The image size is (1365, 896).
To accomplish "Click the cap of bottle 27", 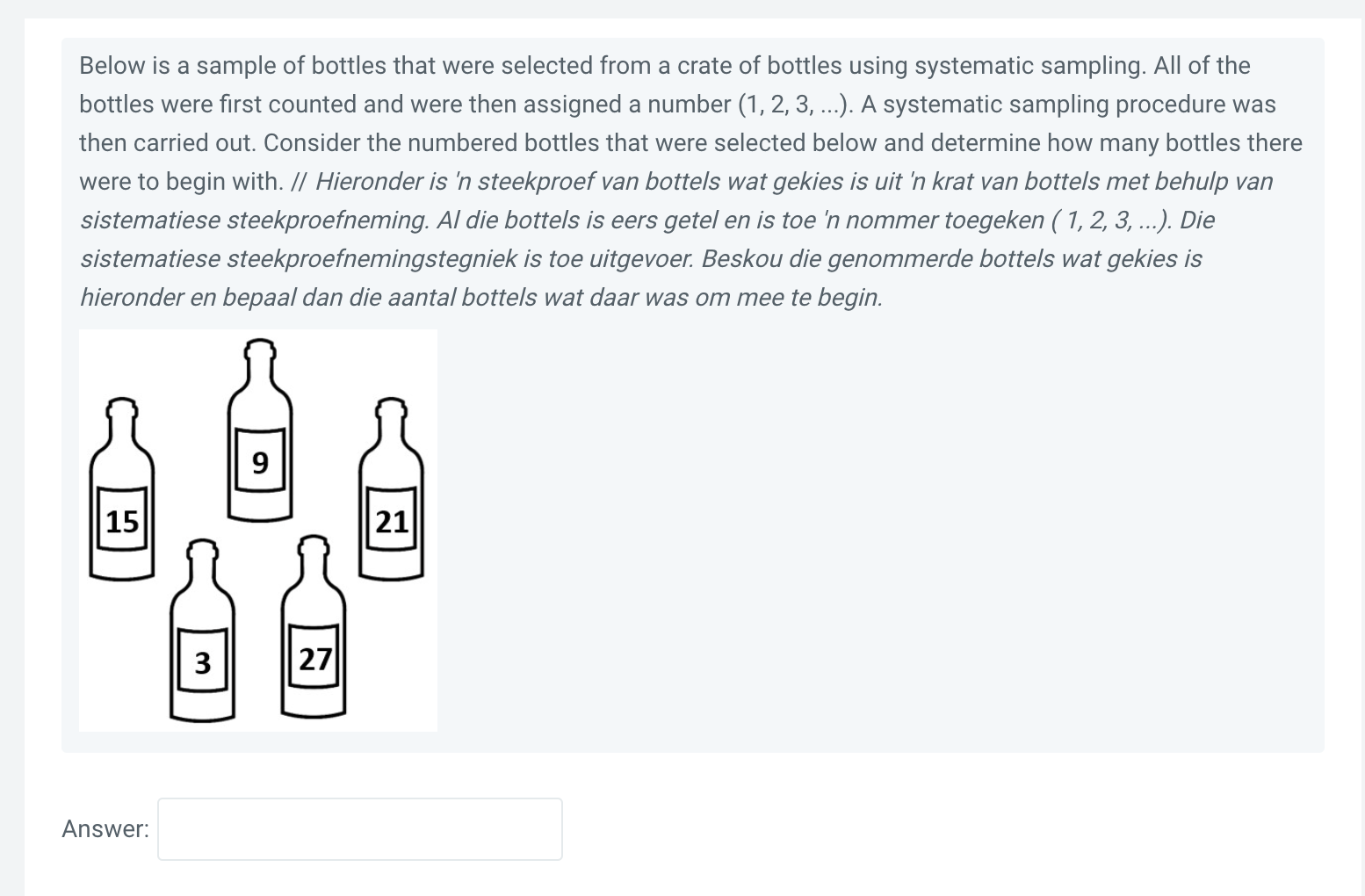I will tap(314, 545).
